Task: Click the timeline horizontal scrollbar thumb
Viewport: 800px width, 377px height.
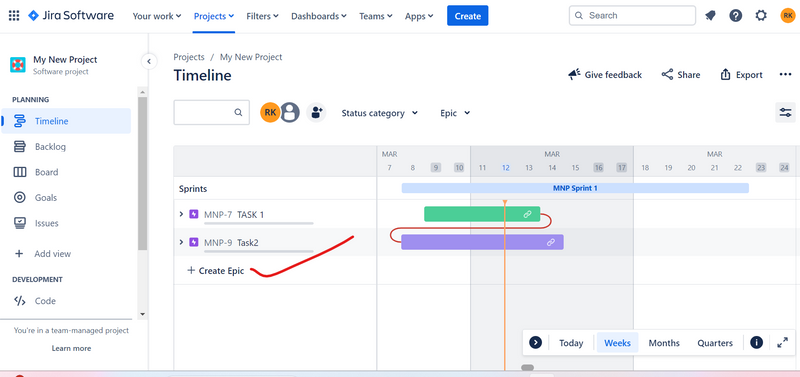Action: click(527, 367)
